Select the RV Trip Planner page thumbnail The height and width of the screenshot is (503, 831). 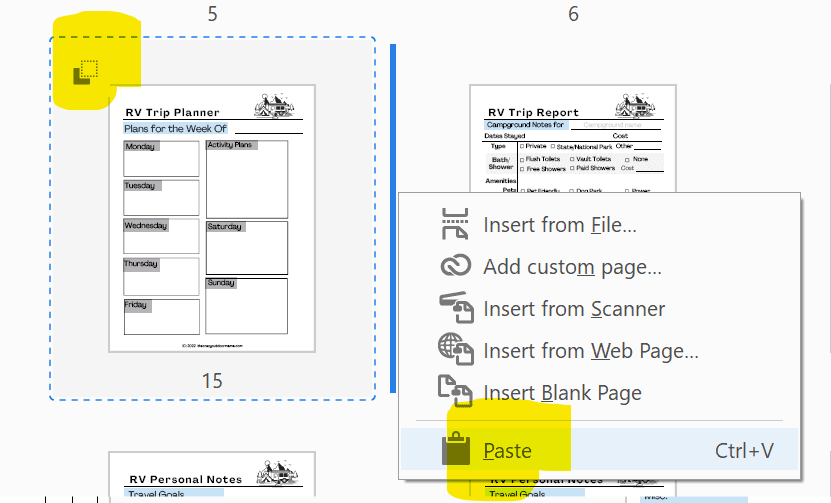(212, 218)
